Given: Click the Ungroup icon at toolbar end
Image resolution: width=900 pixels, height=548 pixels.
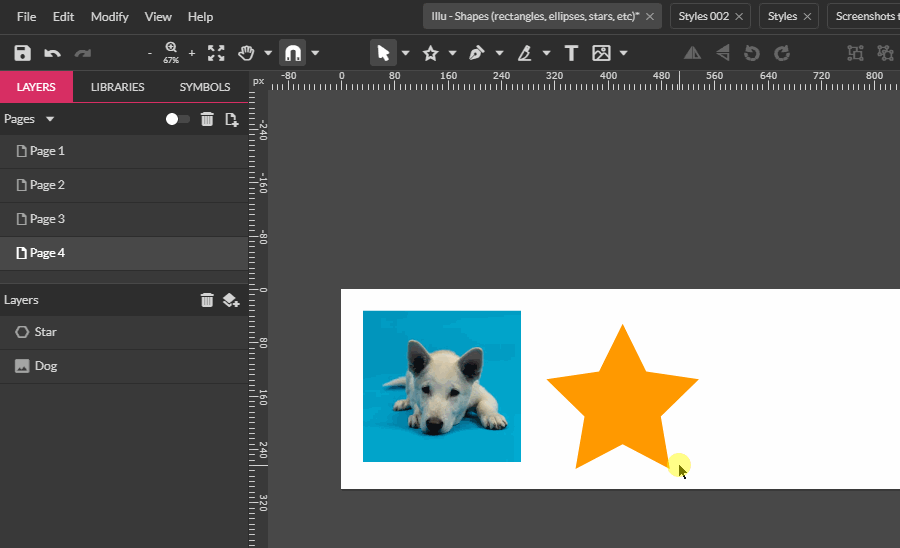Looking at the screenshot, I should point(885,53).
